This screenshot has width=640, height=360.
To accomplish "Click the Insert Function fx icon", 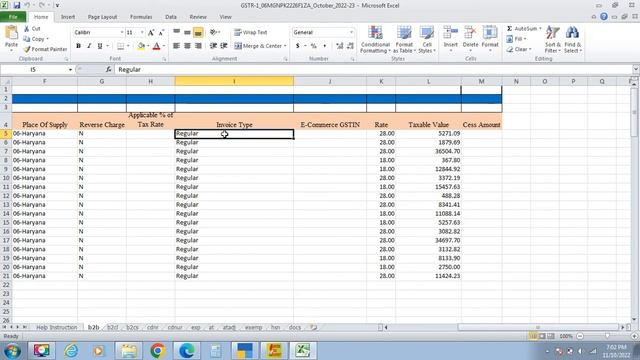I will [108, 70].
